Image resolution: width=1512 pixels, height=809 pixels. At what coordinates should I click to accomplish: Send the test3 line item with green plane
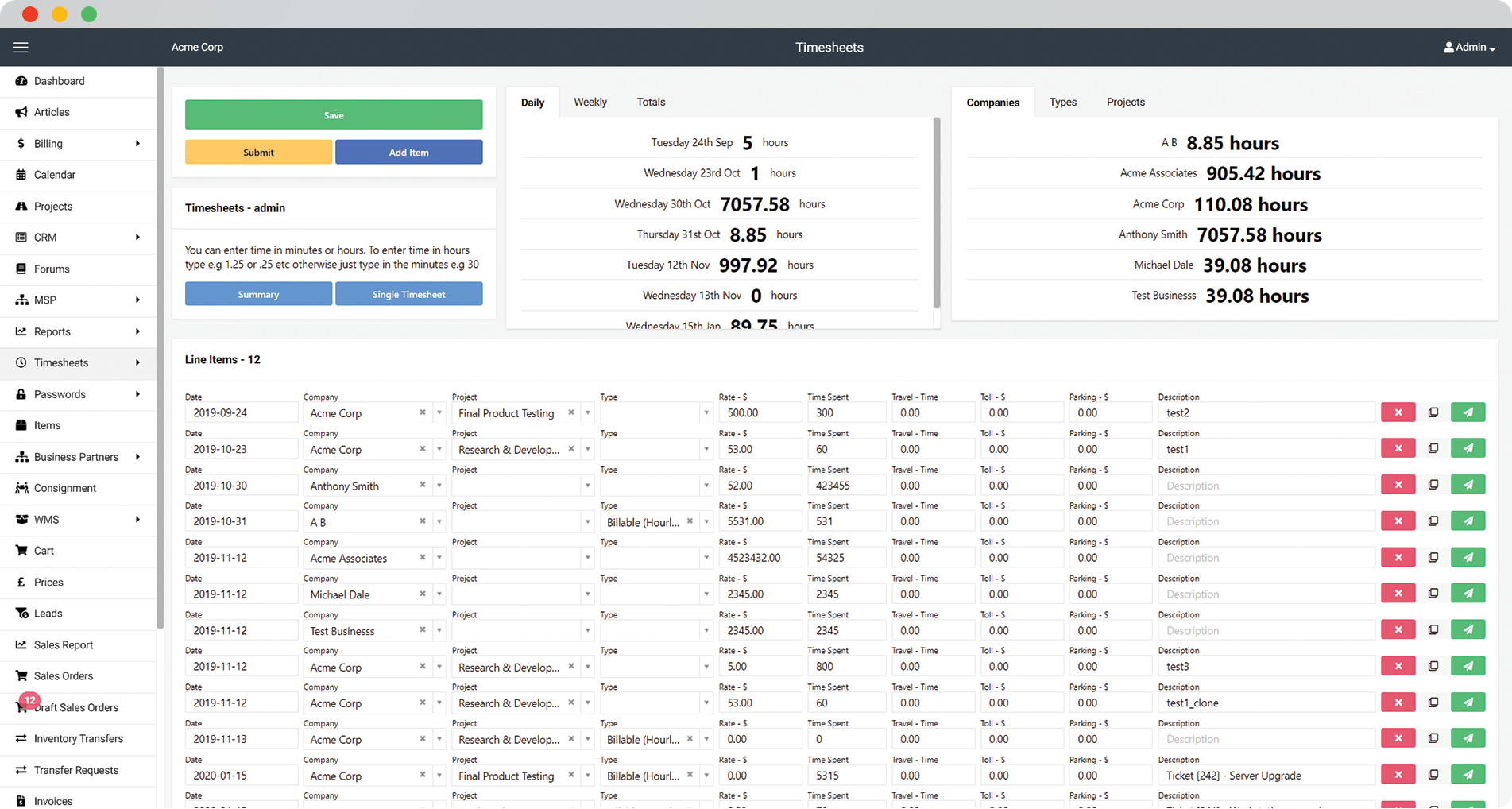click(x=1468, y=667)
